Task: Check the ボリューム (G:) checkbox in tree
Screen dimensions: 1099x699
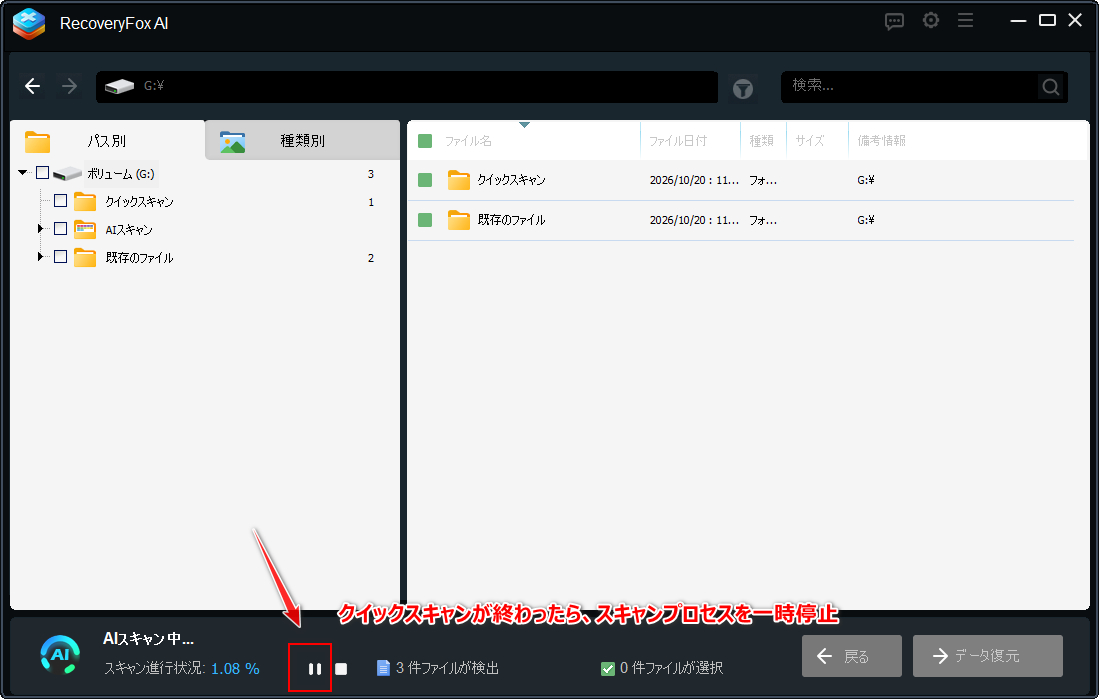Action: tap(42, 172)
